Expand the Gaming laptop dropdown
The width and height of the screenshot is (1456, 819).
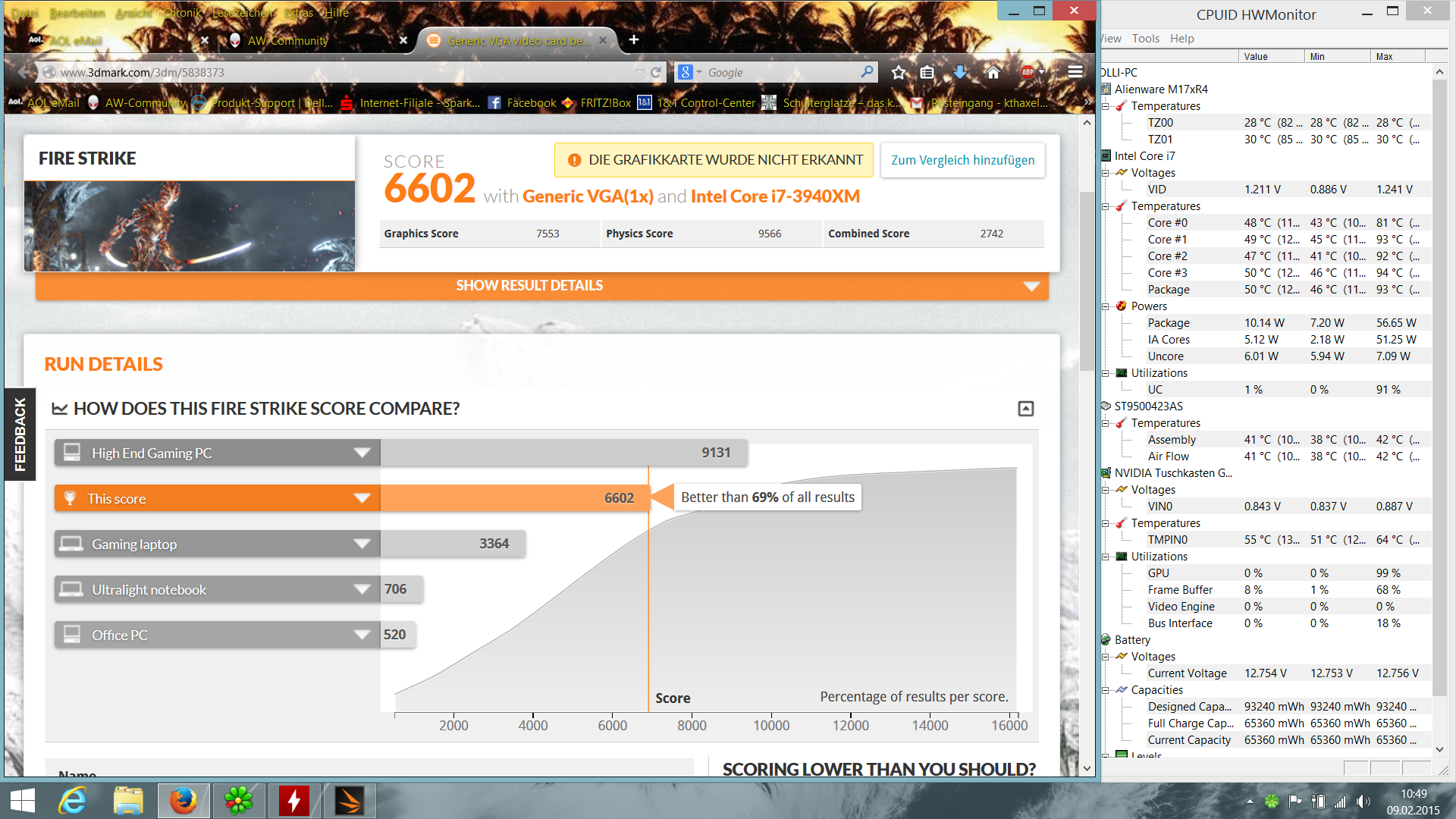[362, 544]
